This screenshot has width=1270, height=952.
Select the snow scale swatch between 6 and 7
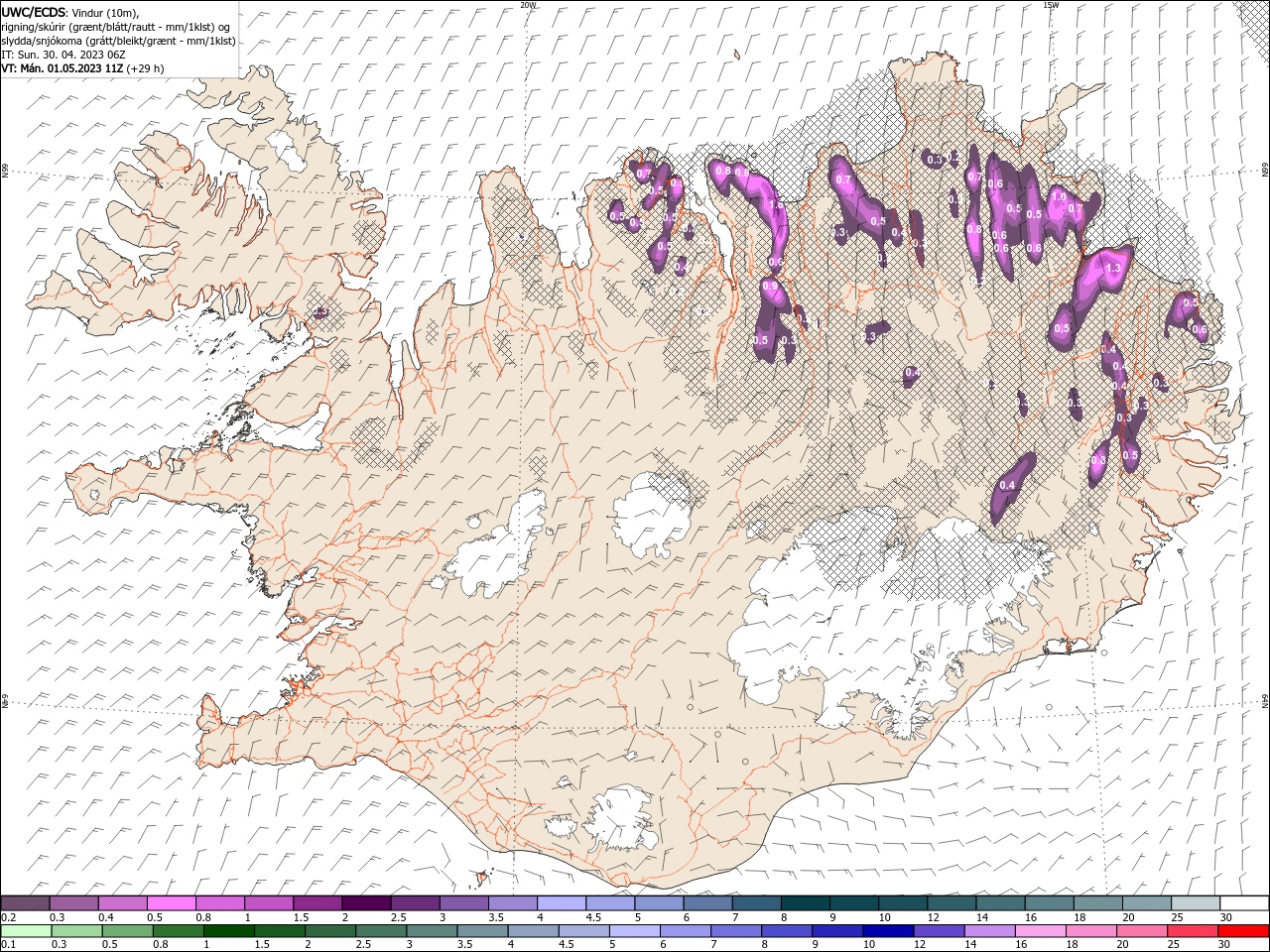[706, 903]
